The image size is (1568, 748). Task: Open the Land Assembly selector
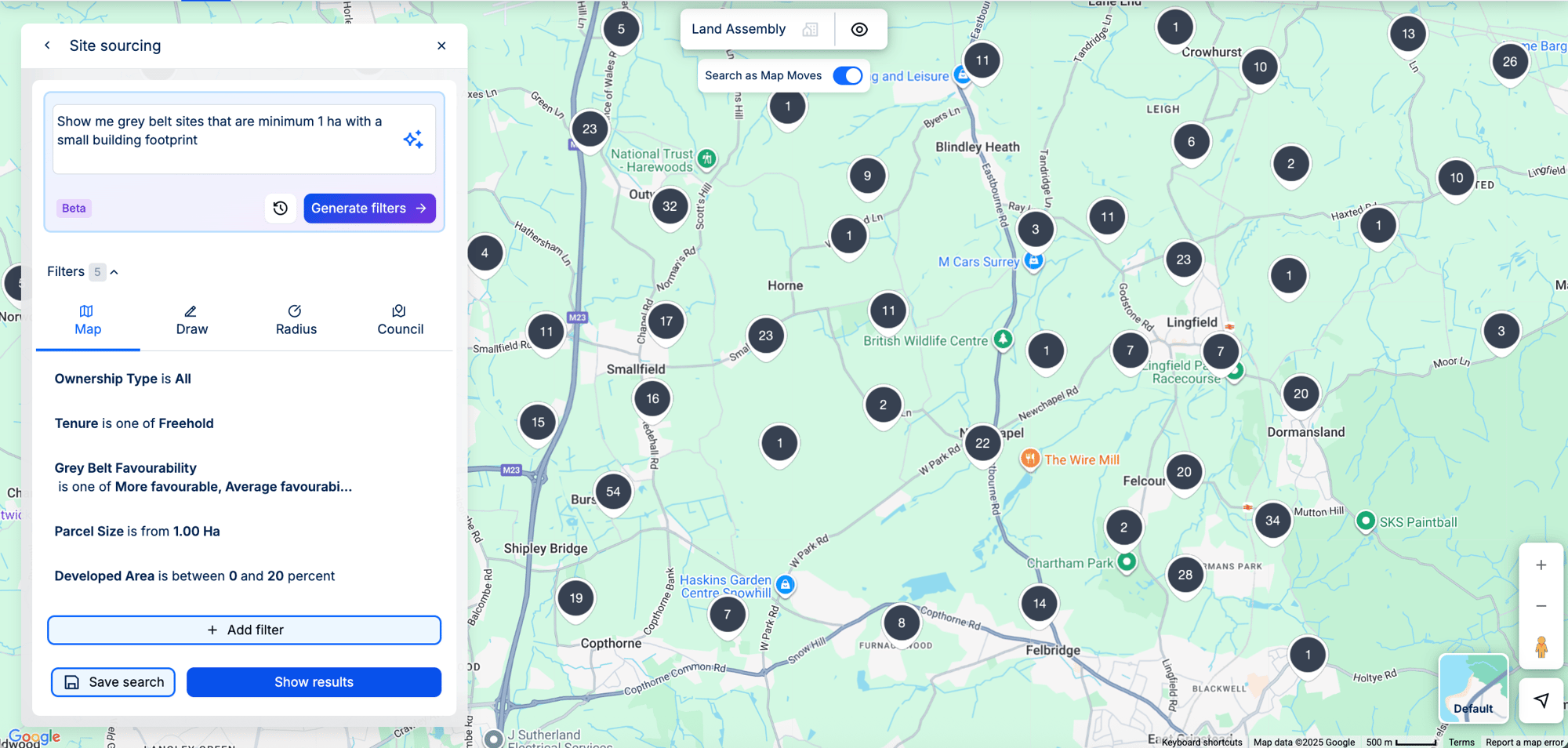pyautogui.click(x=738, y=29)
